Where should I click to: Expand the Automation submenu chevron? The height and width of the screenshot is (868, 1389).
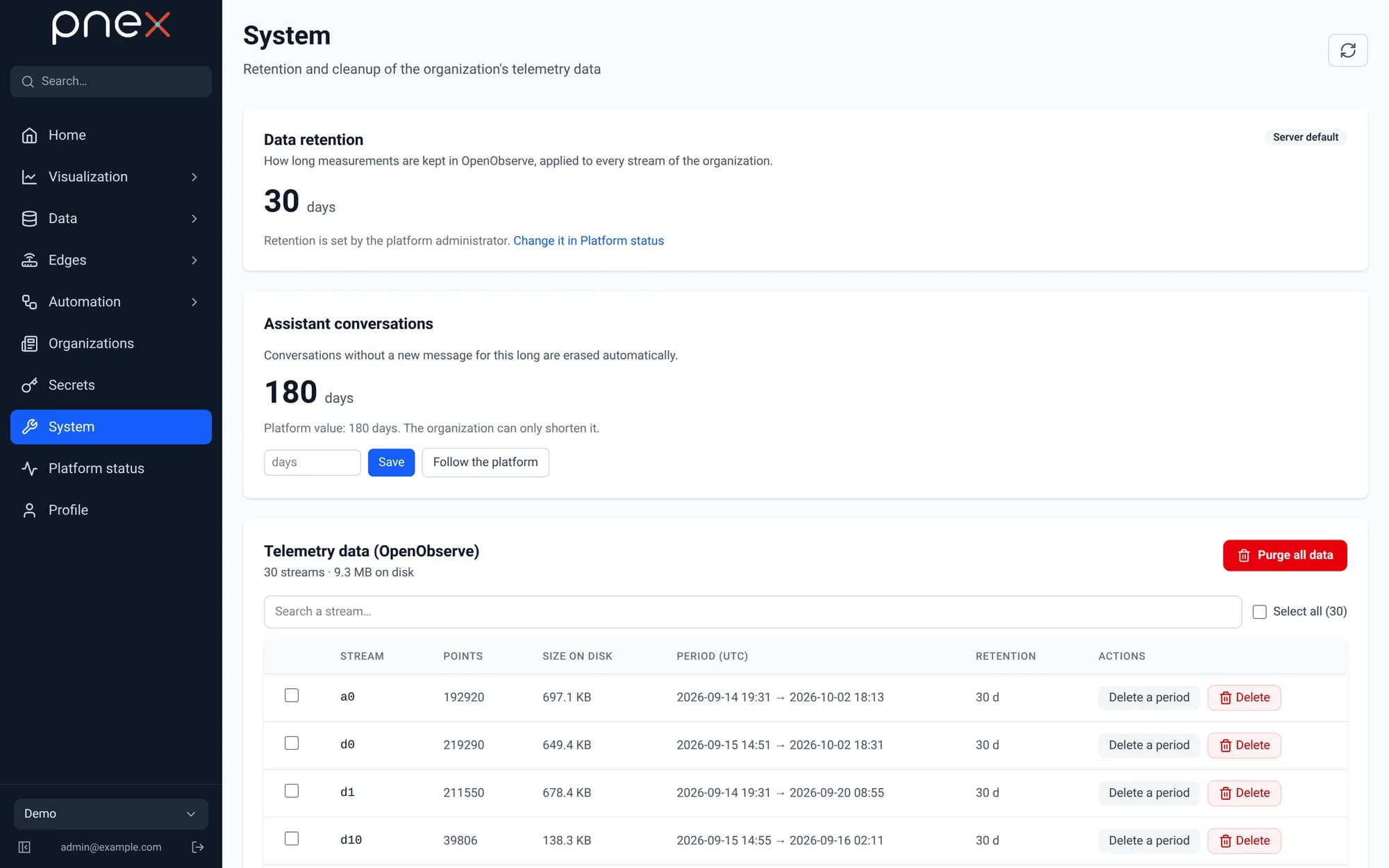[x=194, y=302]
